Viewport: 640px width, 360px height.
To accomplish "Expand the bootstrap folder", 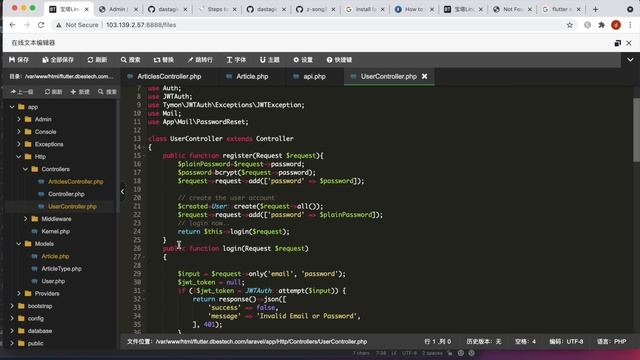I will pos(12,306).
